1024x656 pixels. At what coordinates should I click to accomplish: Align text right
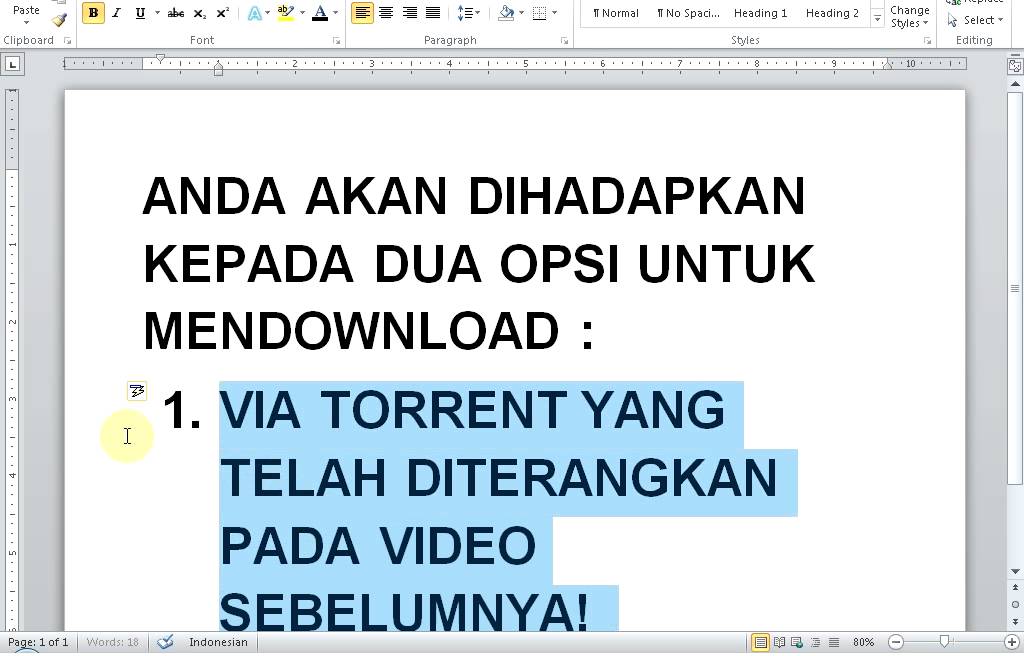[409, 12]
